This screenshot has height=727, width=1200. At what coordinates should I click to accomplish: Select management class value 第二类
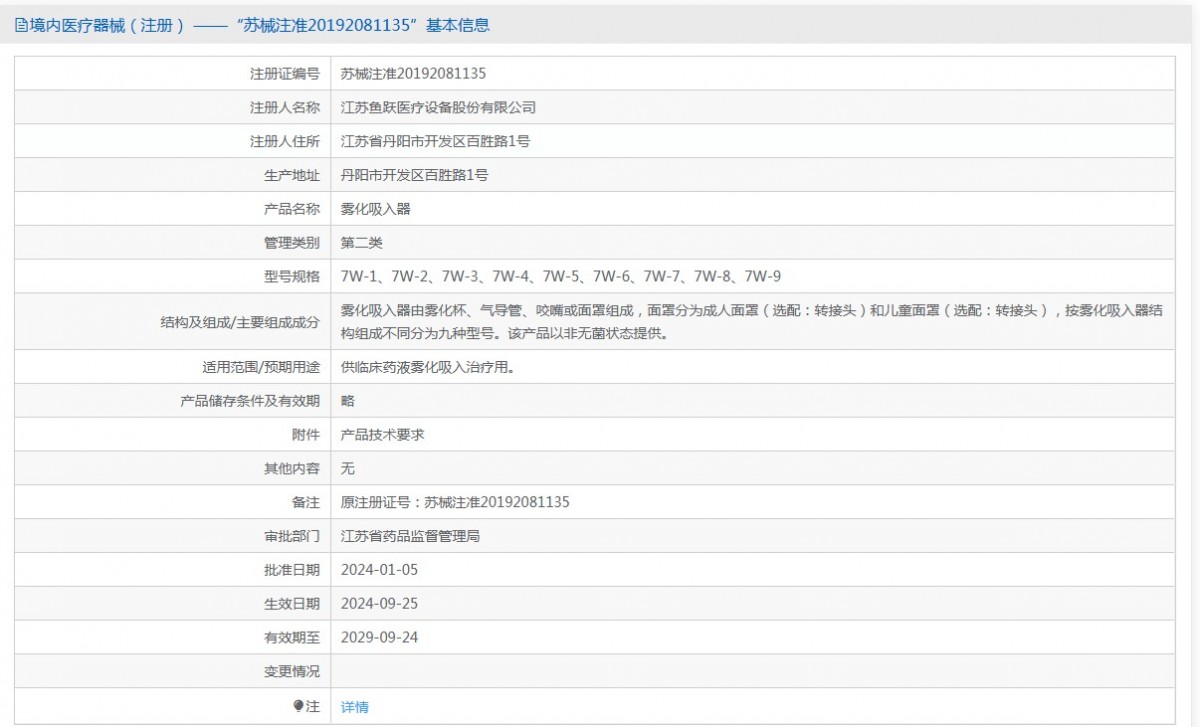tap(362, 243)
